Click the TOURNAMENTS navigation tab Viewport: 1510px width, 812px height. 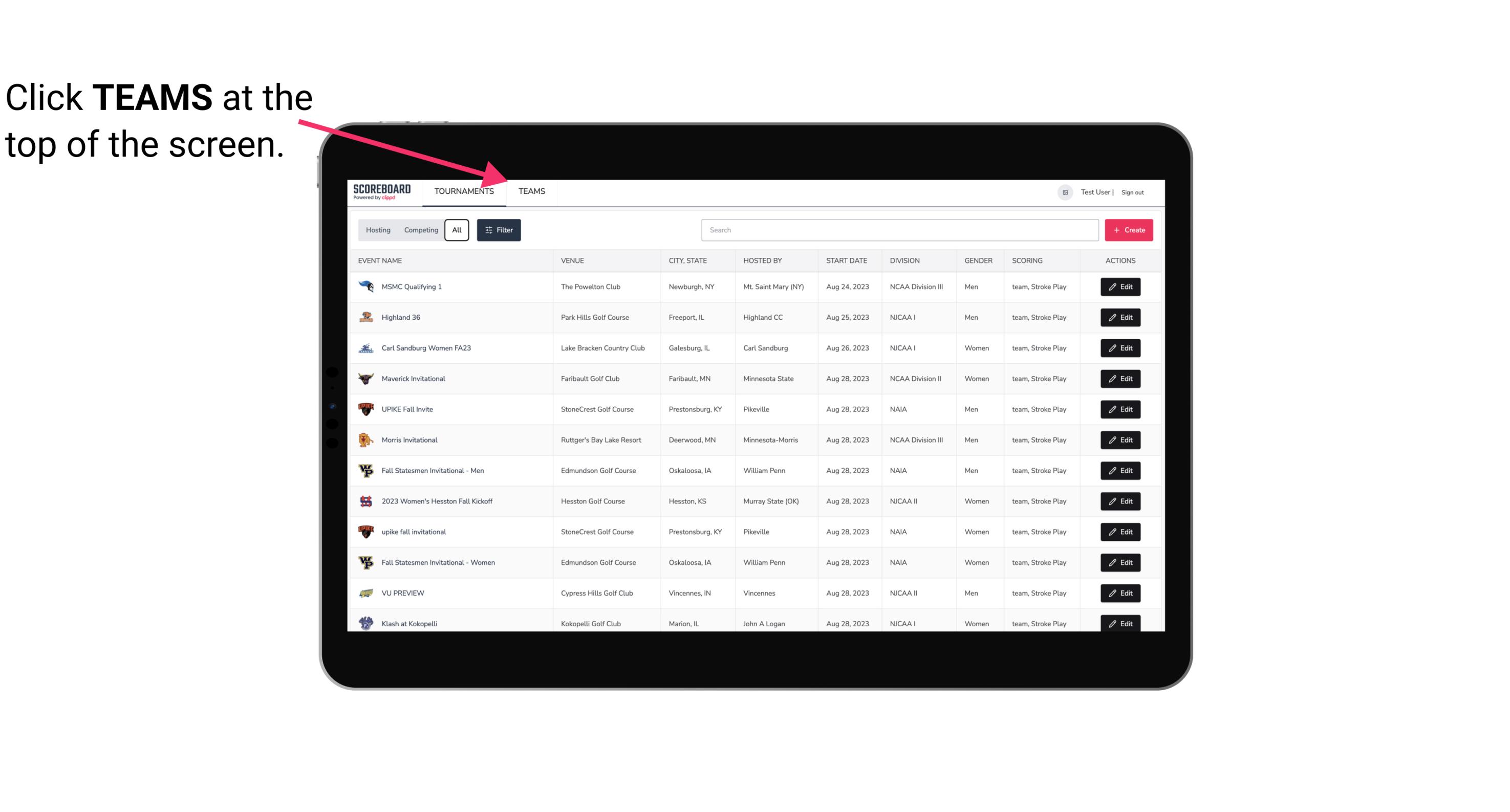(464, 191)
